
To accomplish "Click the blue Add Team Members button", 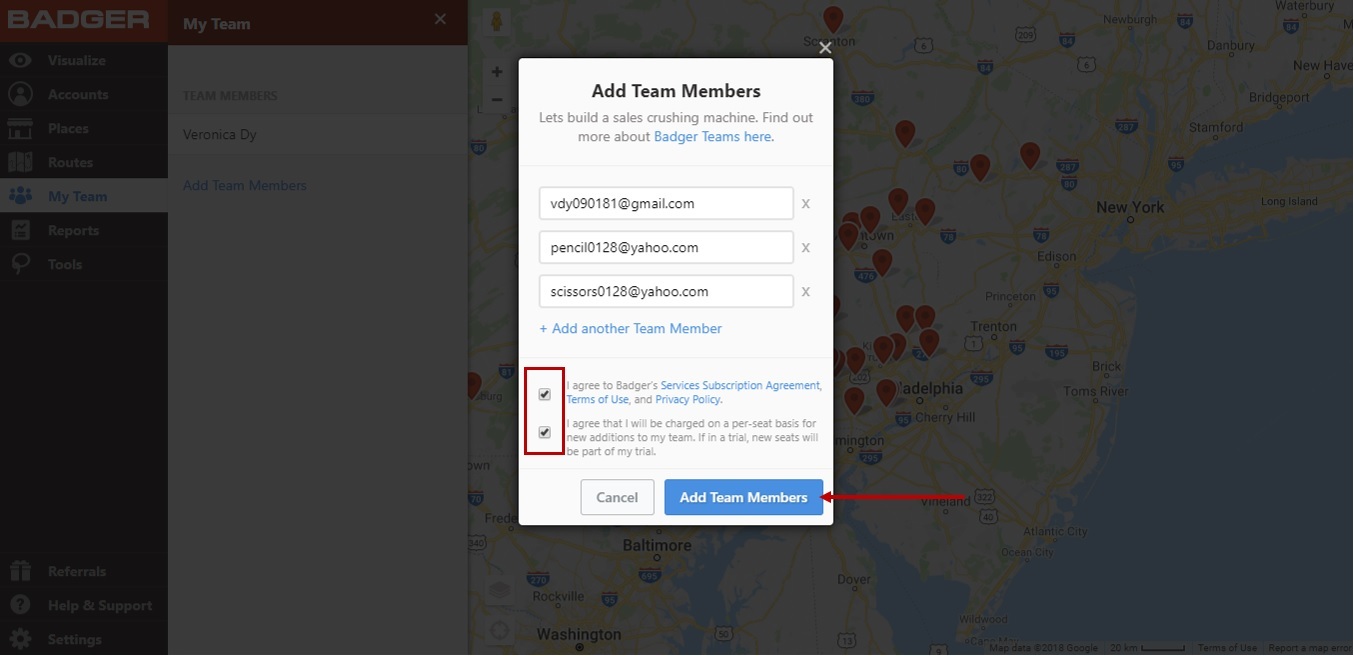I will (x=744, y=497).
